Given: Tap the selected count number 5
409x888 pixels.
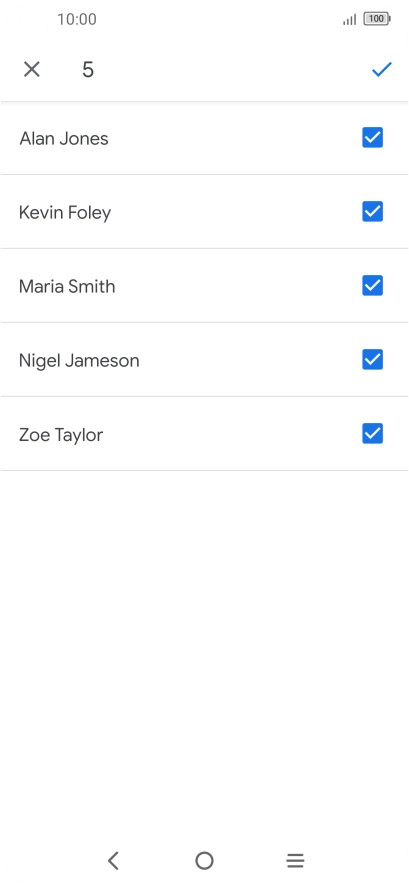Looking at the screenshot, I should pos(88,70).
